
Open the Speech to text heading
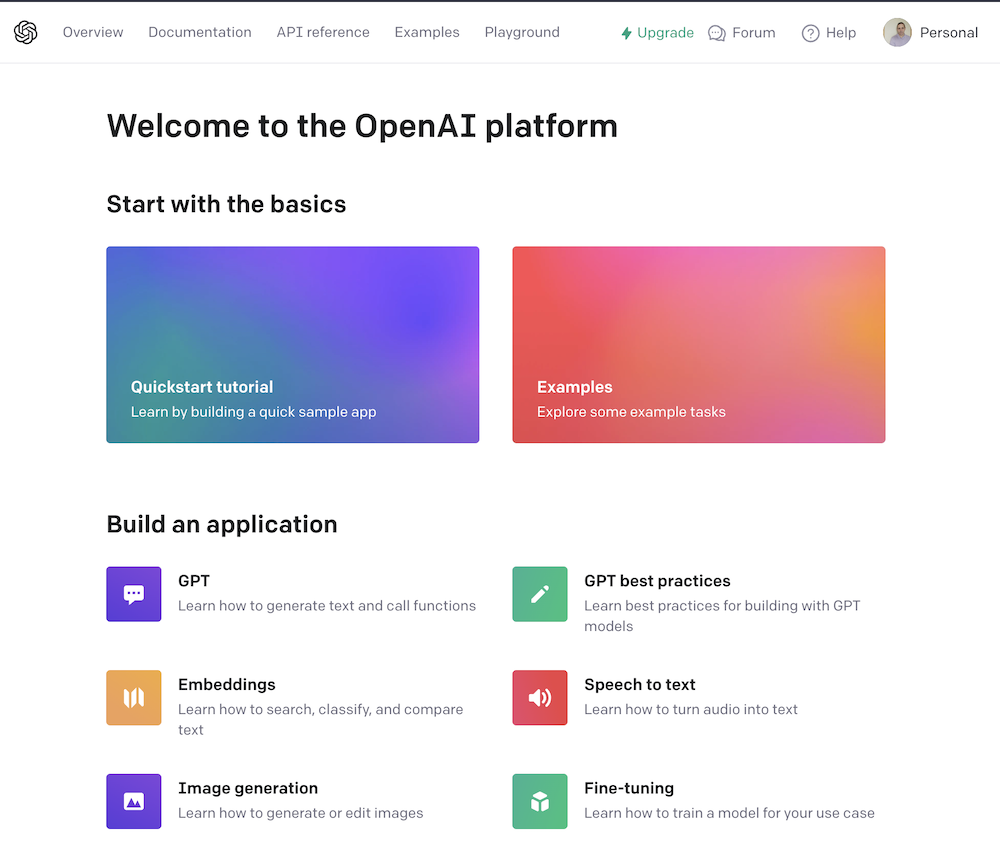click(x=640, y=685)
